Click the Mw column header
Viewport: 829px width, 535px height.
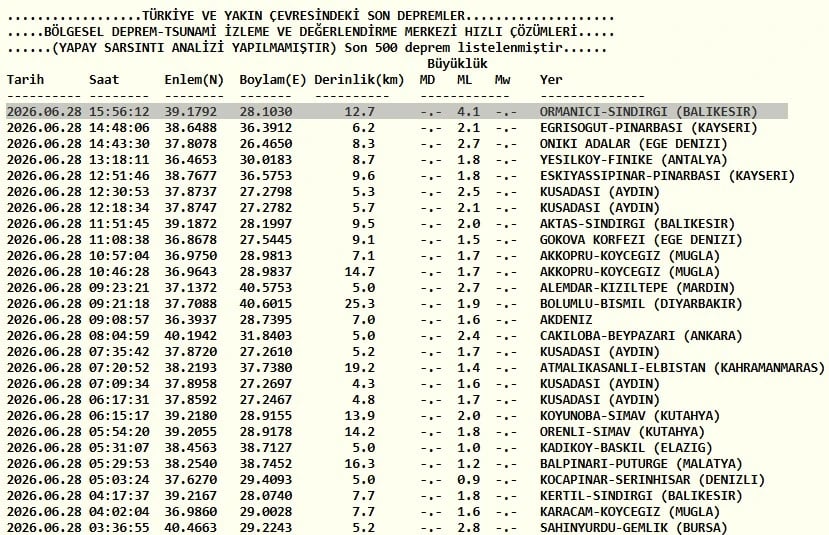(502, 80)
